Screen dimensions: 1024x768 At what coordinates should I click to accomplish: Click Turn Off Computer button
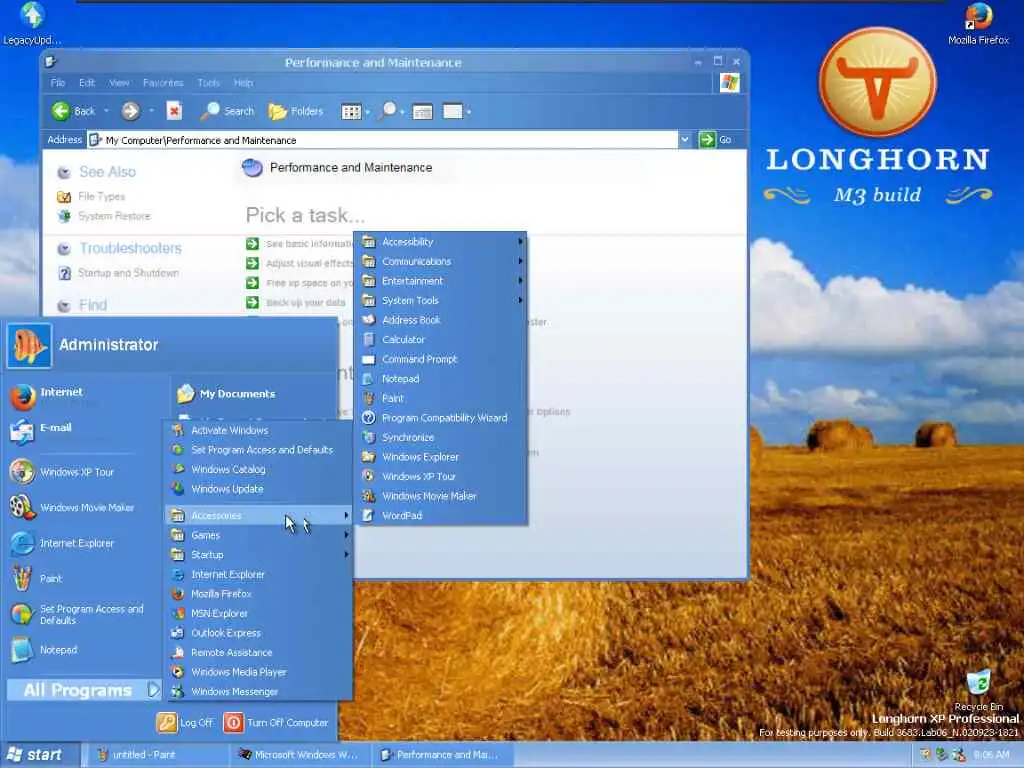pyautogui.click(x=276, y=723)
